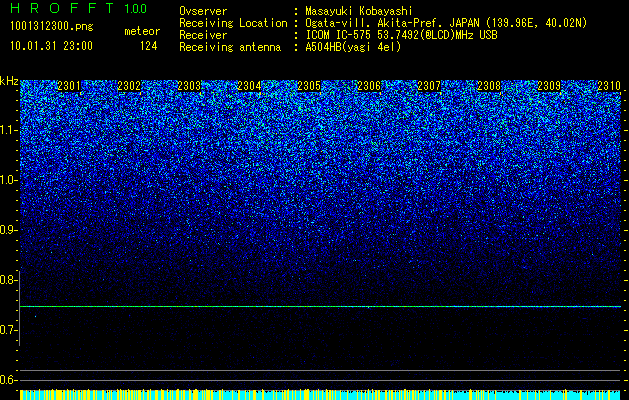The image size is (629, 400).
Task: Click the 0.7 frequency axis label
Action: [8, 330]
